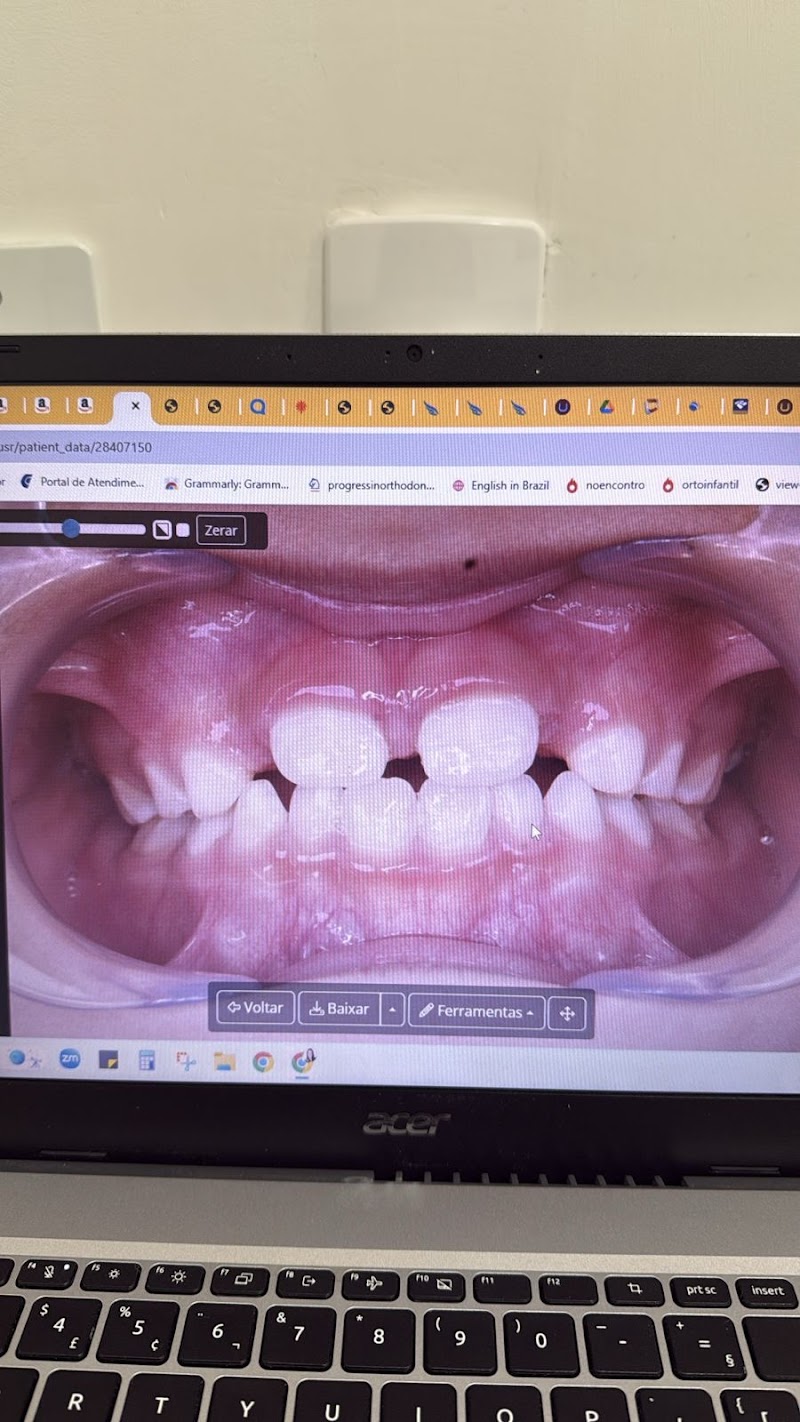Image resolution: width=800 pixels, height=1422 pixels.
Task: Click the invert contrast icon beside slider
Action: click(x=162, y=530)
